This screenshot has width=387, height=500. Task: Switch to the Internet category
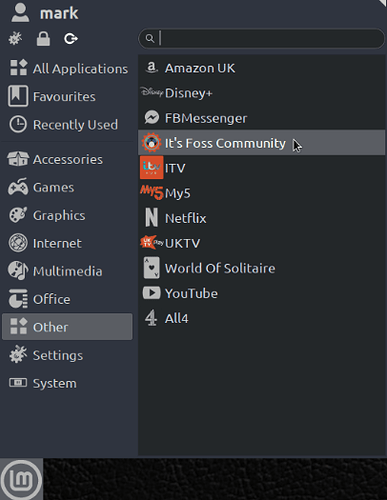(67, 243)
